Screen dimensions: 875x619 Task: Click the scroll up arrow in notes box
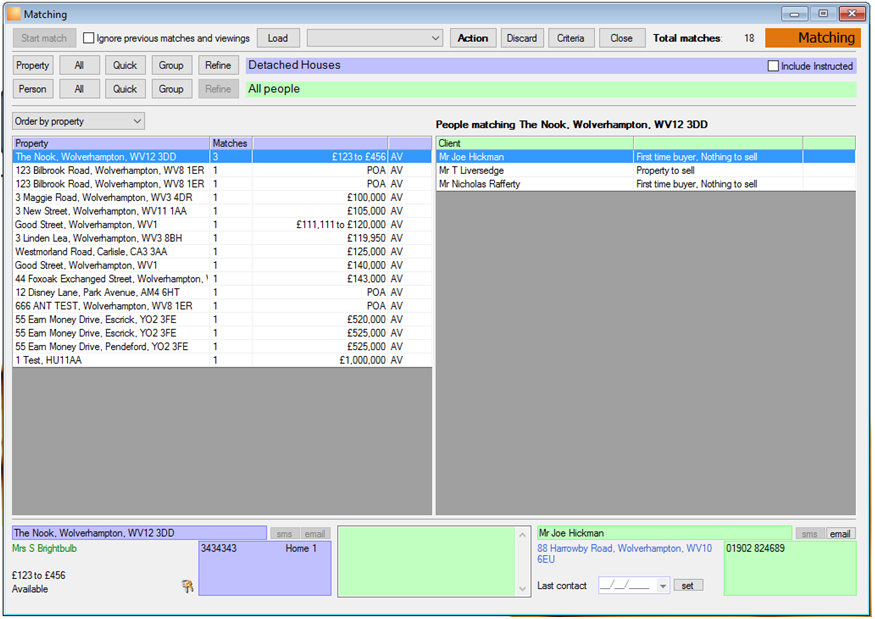click(522, 535)
